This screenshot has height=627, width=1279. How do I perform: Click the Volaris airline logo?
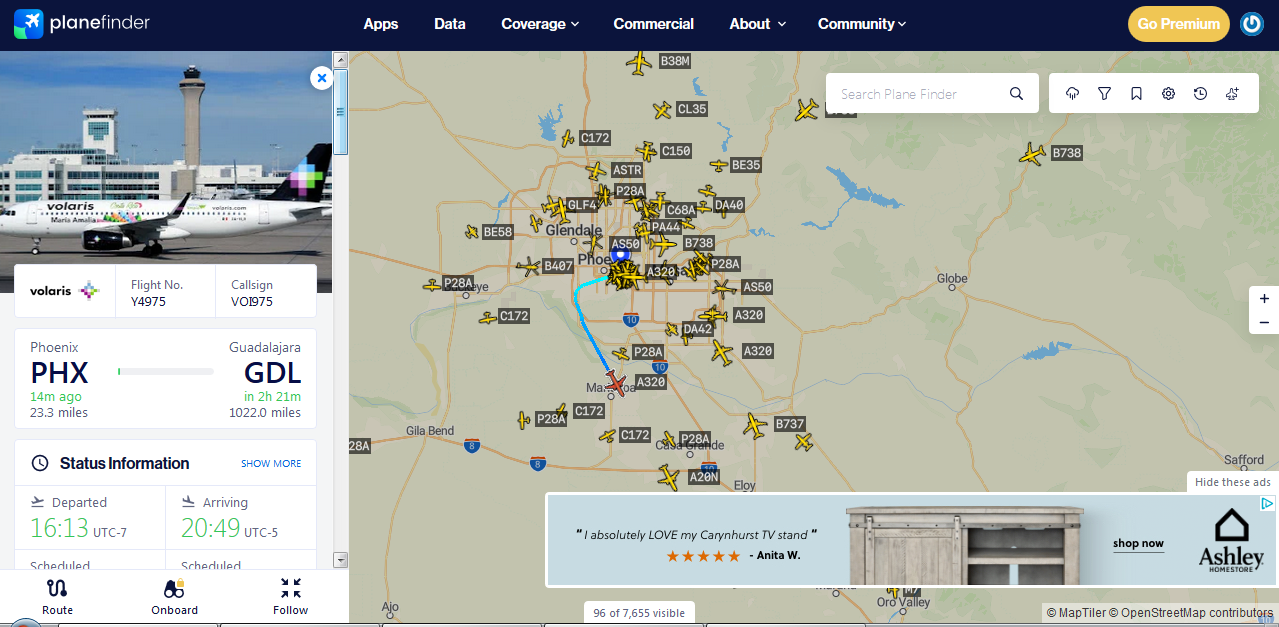(65, 291)
